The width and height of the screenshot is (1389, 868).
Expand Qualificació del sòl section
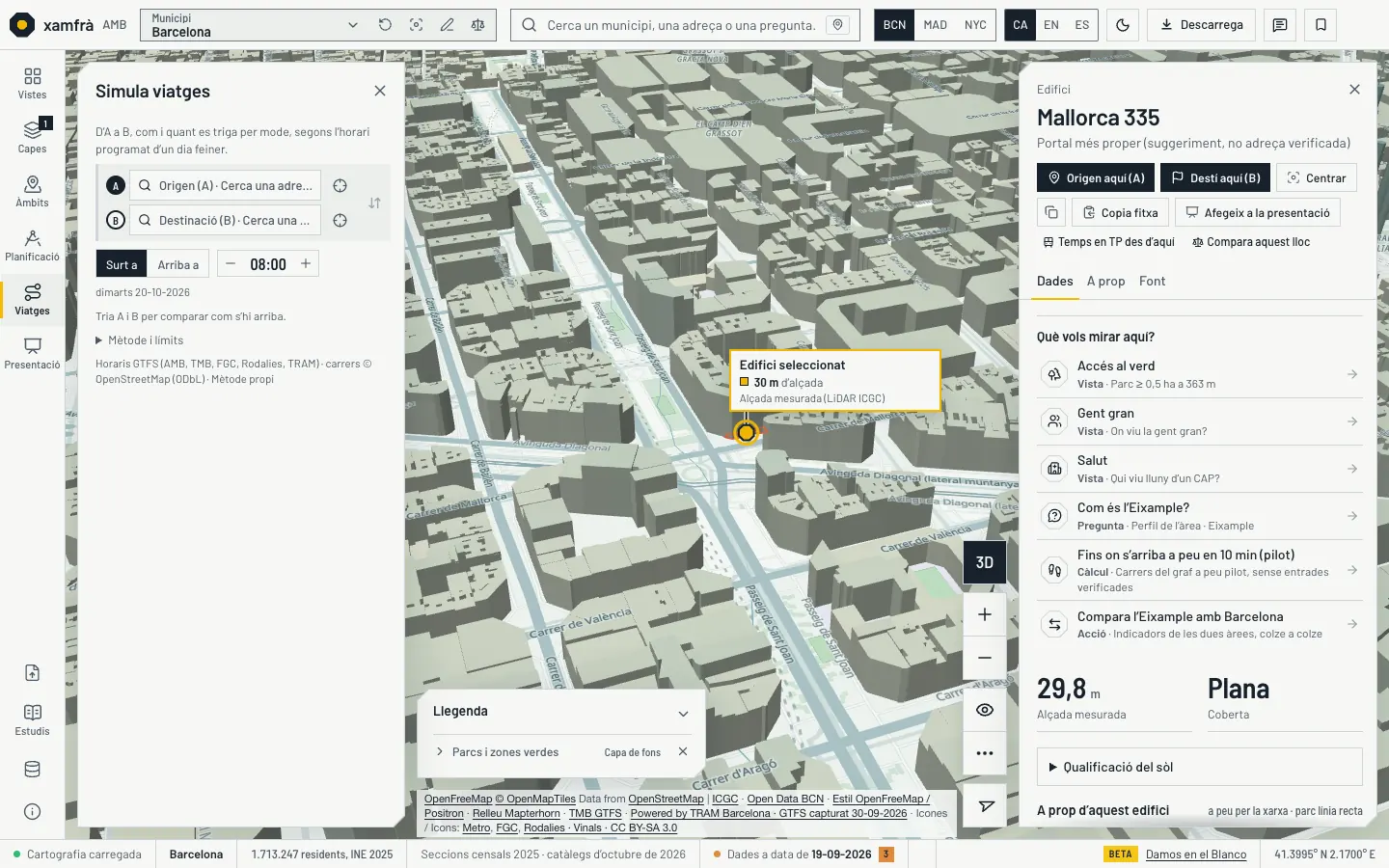point(1199,767)
